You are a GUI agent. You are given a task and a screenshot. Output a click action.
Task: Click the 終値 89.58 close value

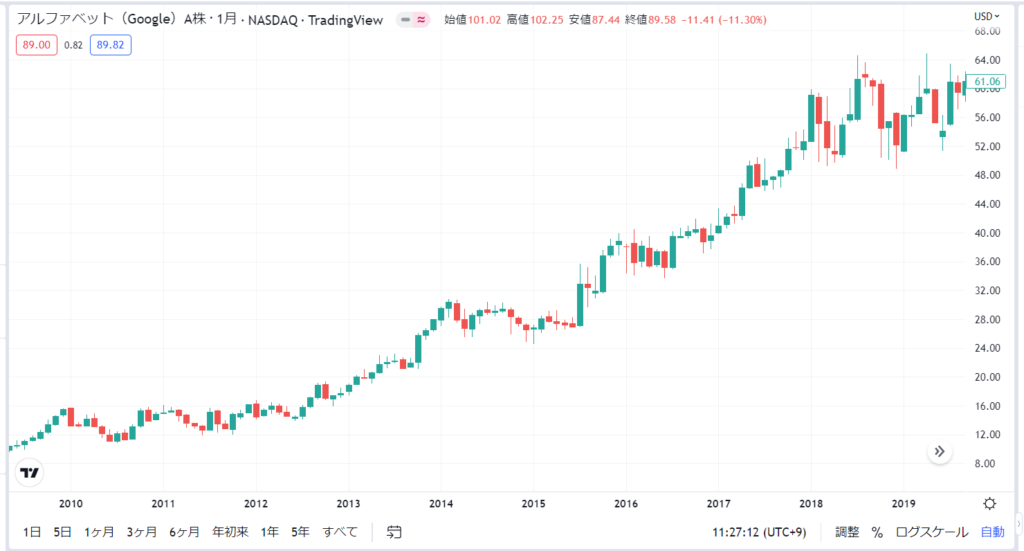pos(650,20)
